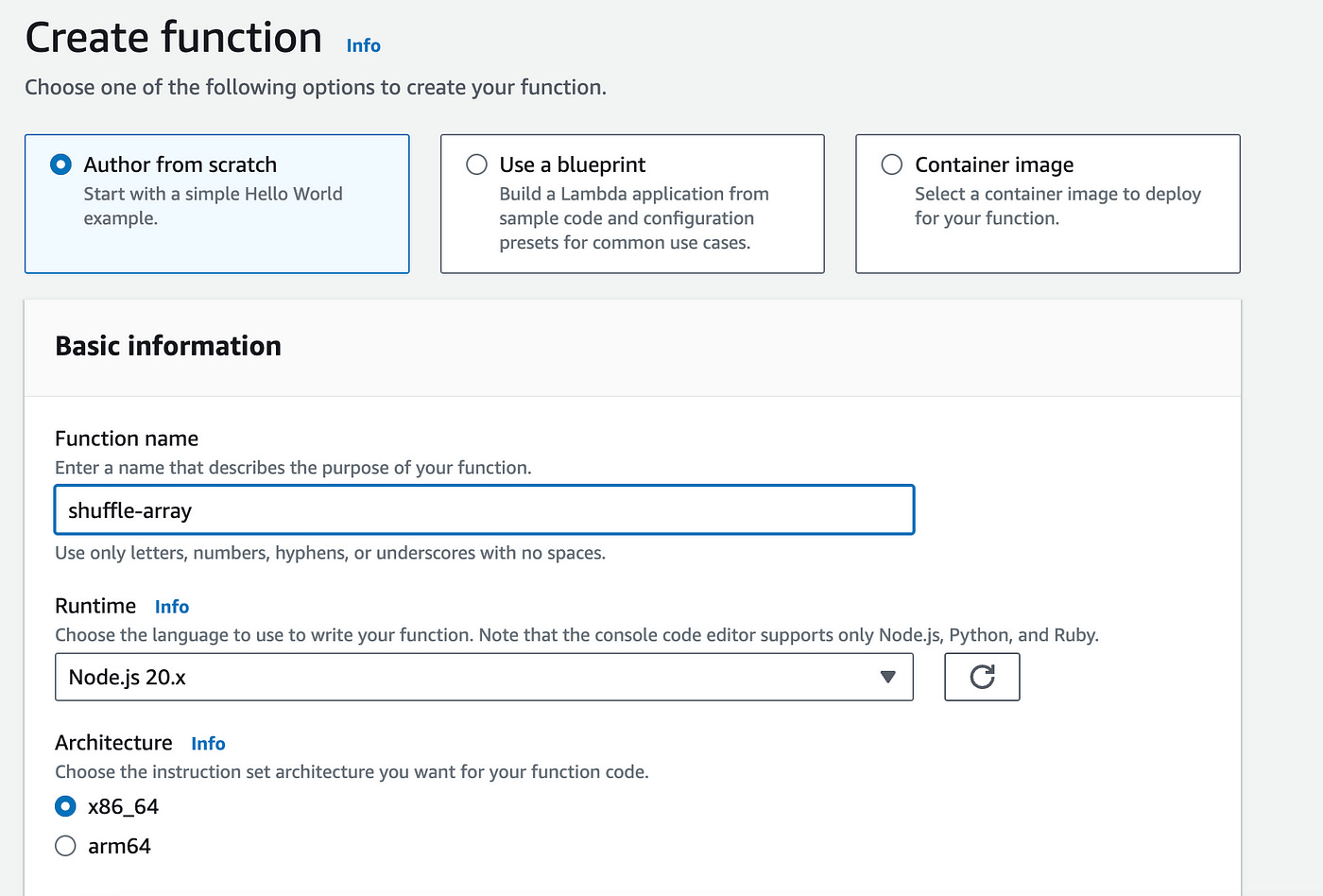This screenshot has width=1323, height=896.
Task: Choose the x86_64 architecture option
Action: pos(65,806)
